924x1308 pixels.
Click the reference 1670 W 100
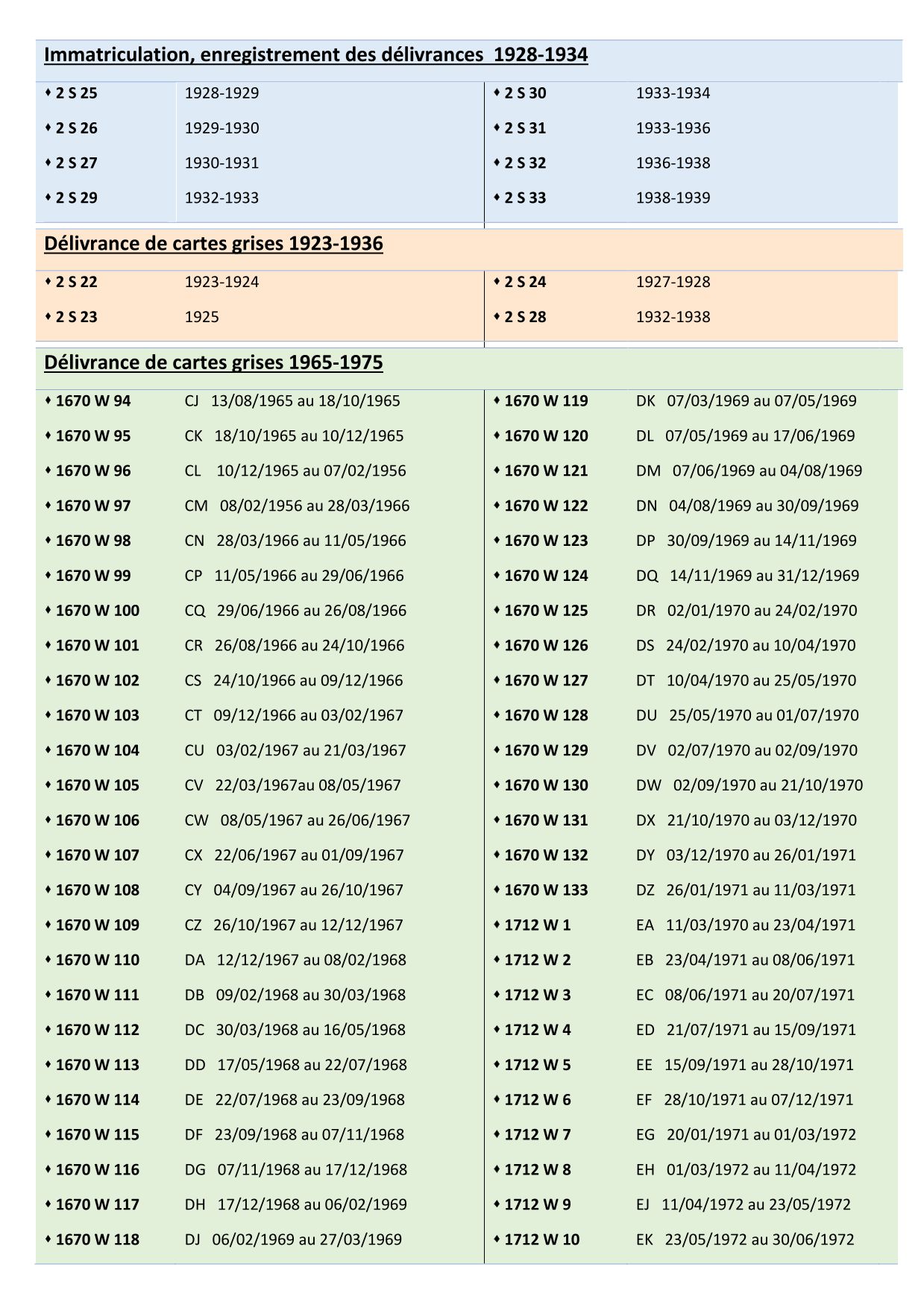pos(97,611)
